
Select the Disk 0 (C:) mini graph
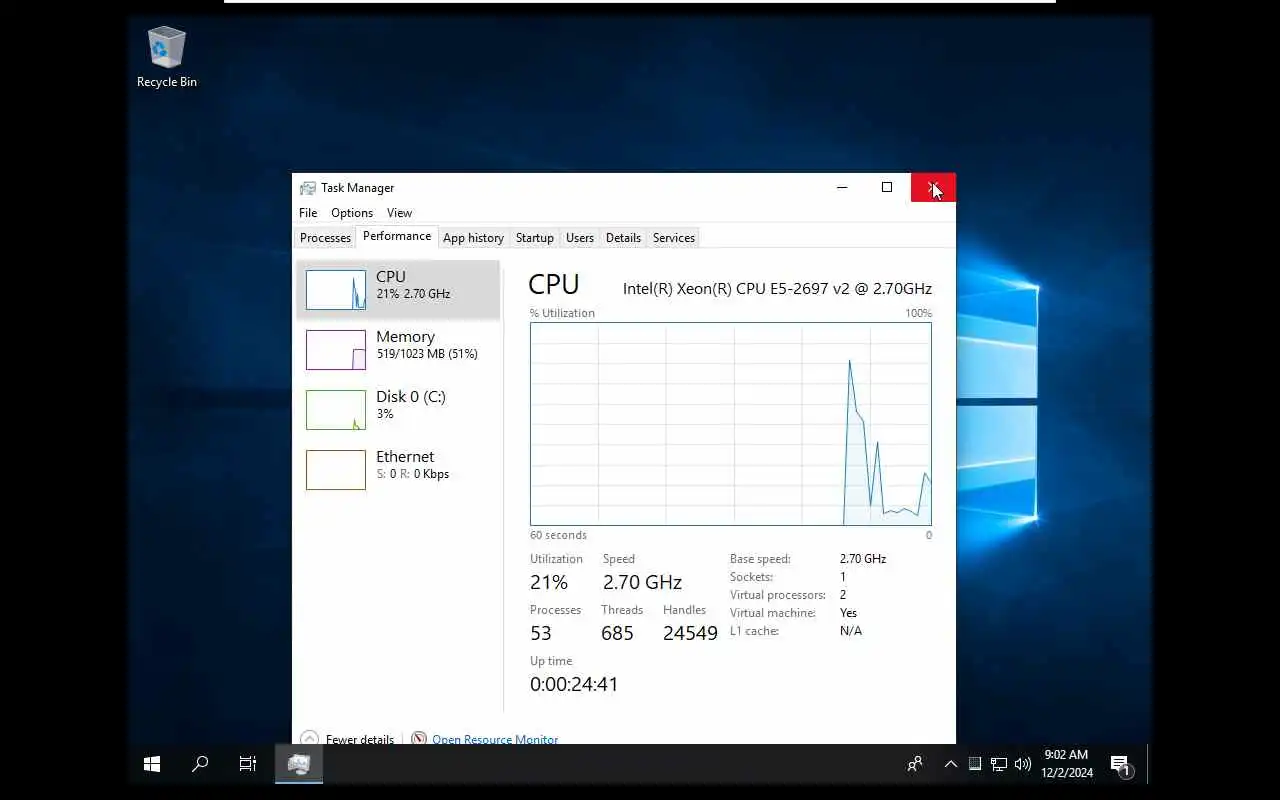pos(335,410)
